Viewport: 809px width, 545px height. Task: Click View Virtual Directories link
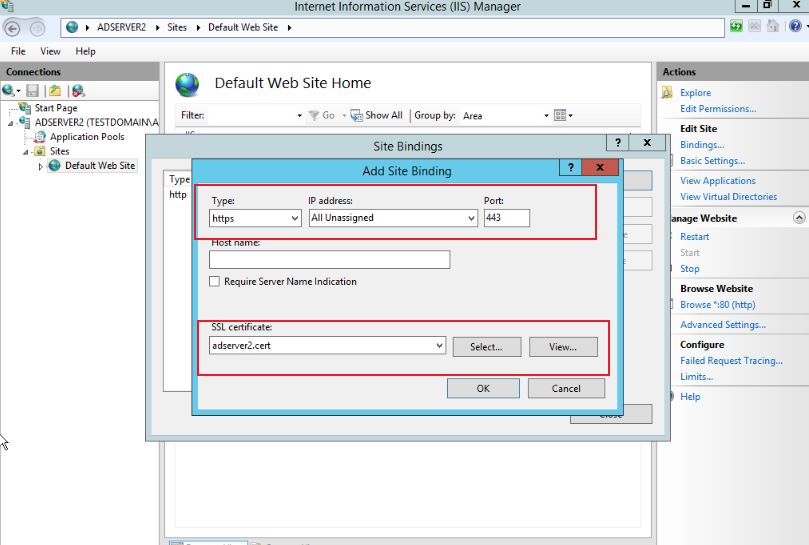click(729, 197)
